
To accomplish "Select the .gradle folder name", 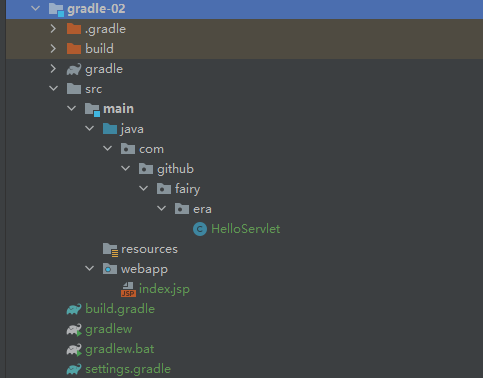I will click(x=105, y=29).
